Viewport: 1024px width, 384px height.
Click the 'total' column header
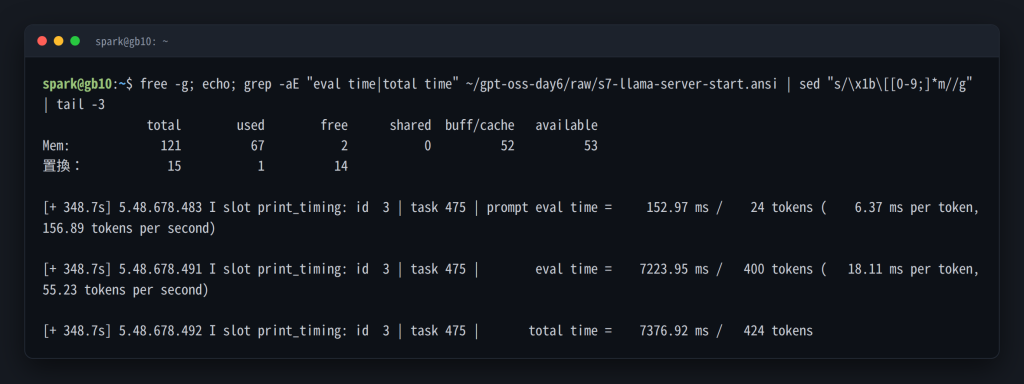(164, 125)
